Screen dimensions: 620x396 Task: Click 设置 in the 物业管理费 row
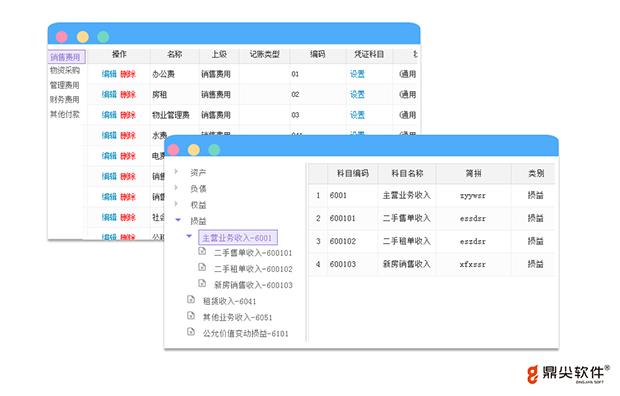(x=357, y=115)
